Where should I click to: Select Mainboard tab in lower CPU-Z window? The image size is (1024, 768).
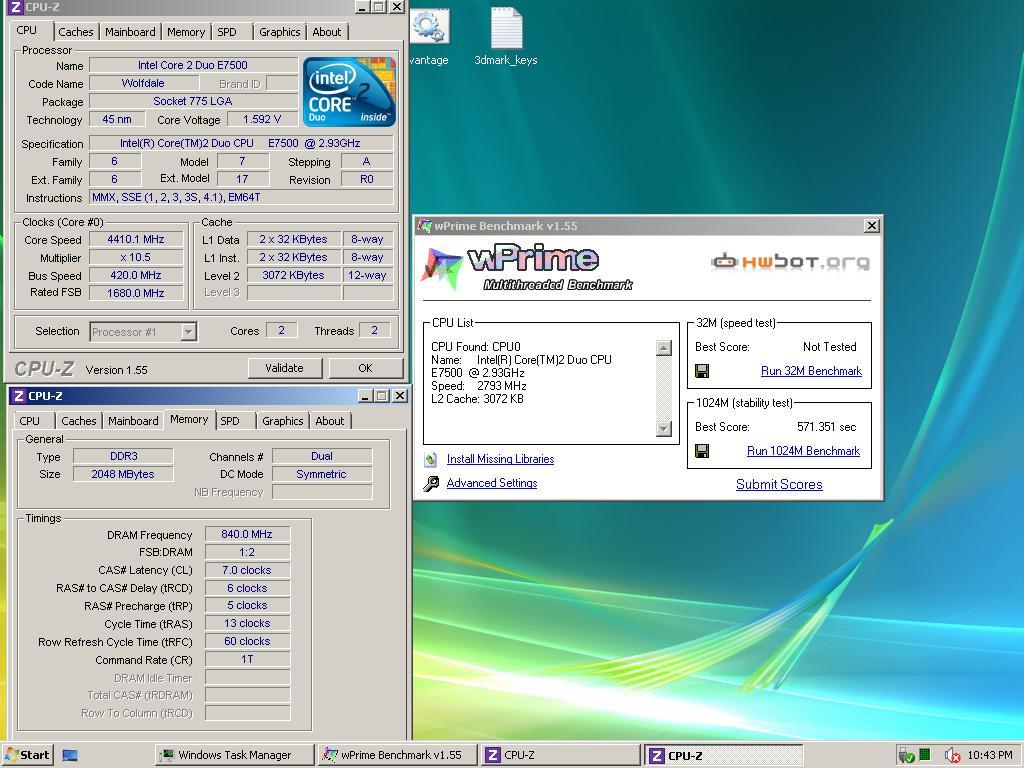(133, 421)
